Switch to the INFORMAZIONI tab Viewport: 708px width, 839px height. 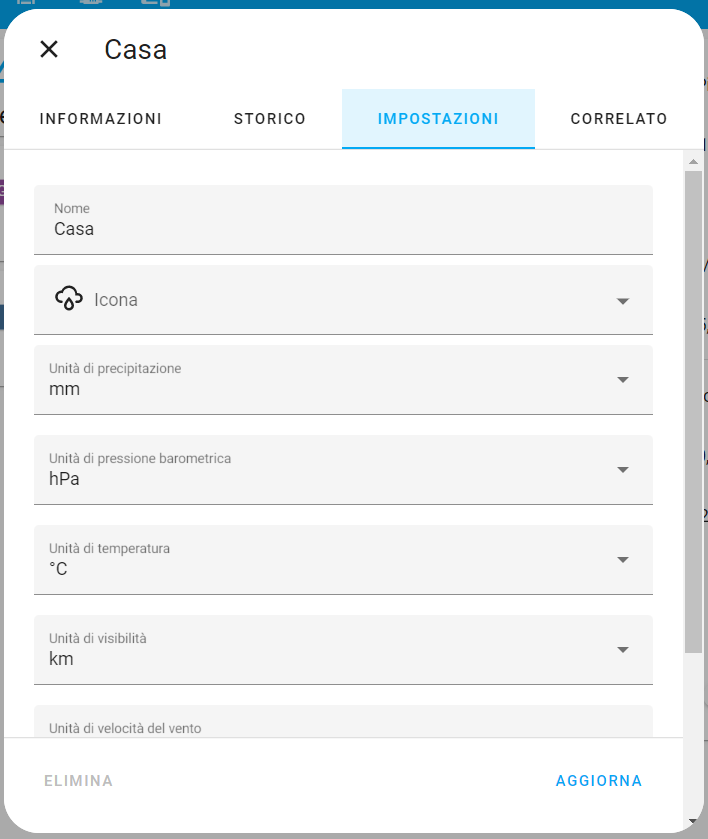click(x=100, y=118)
